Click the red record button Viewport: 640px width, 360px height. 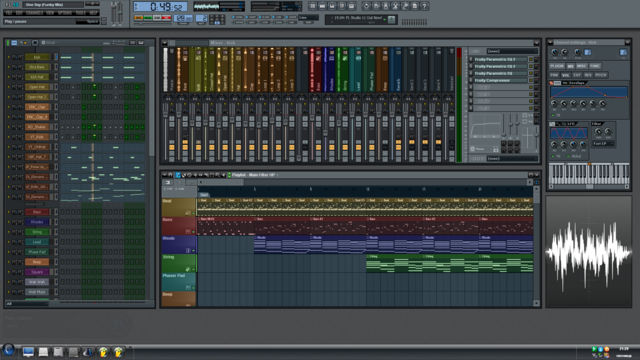pyautogui.click(x=166, y=18)
